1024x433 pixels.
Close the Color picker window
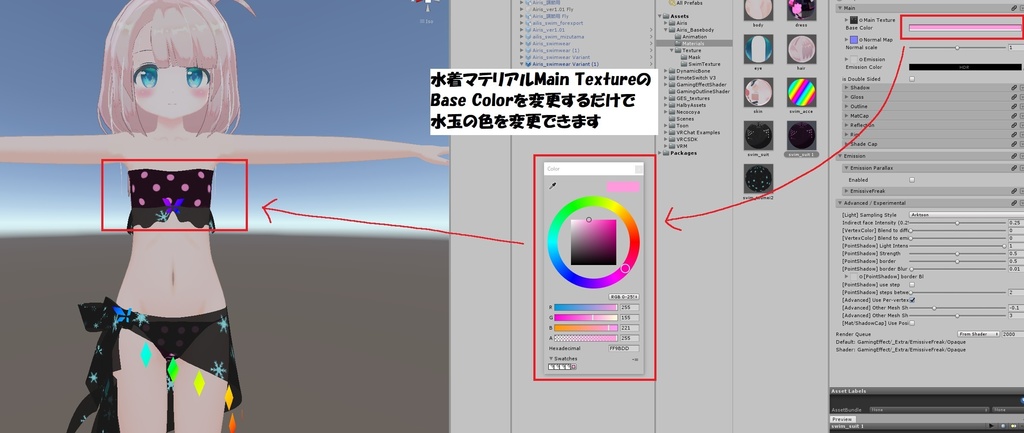(639, 169)
